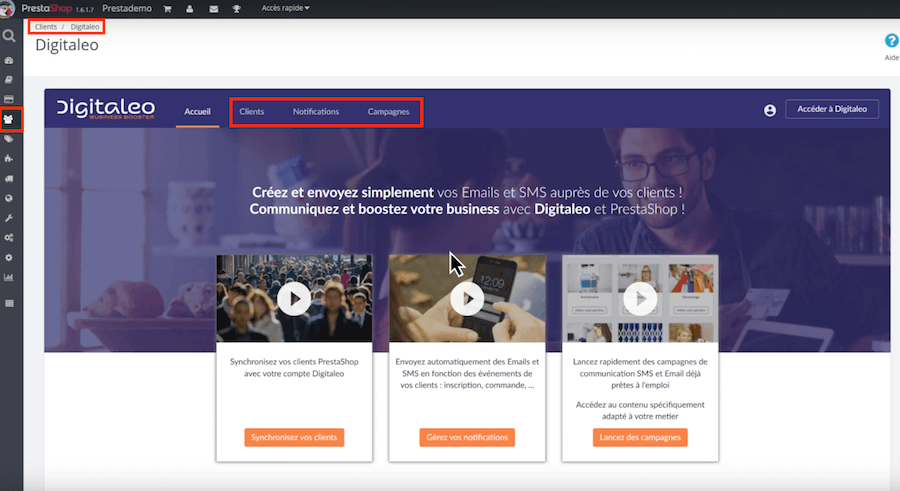Open the Customers (people) sidebar icon
The image size is (900, 491).
click(10, 119)
